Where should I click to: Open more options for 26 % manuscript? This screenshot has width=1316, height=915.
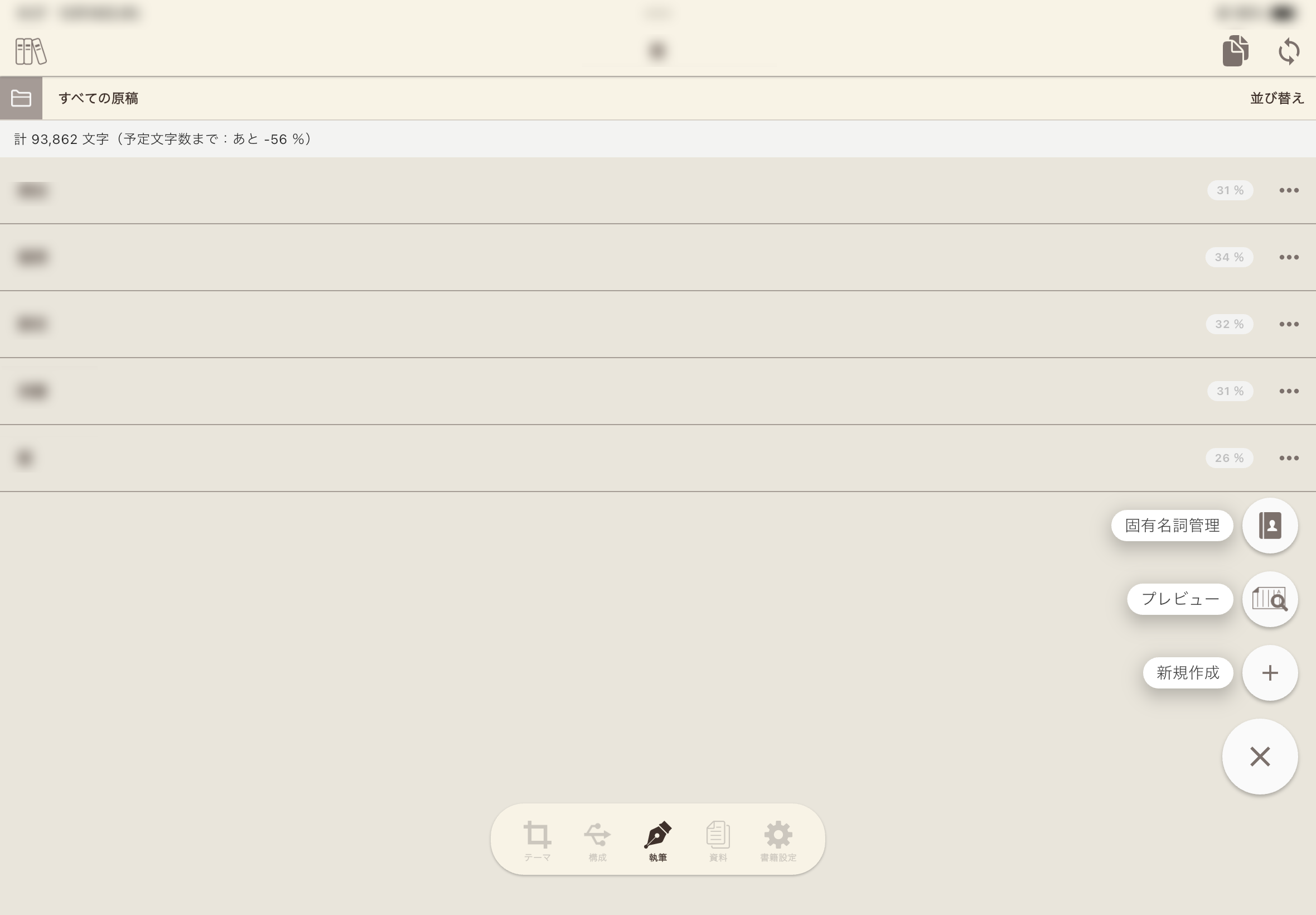1289,458
